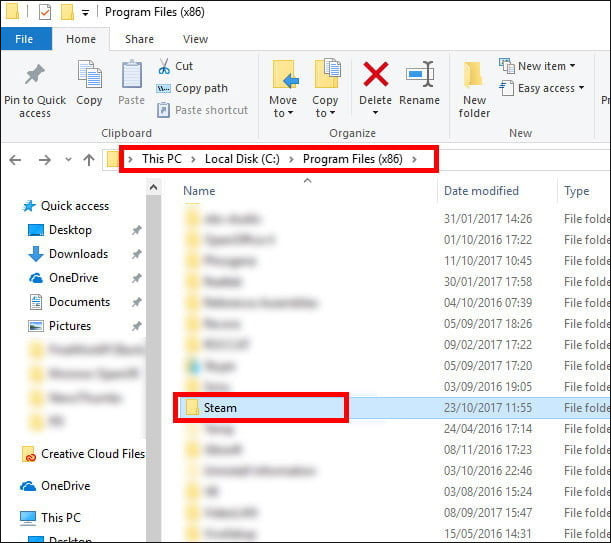The width and height of the screenshot is (611, 543).
Task: Expand chevron after Local Disk (C:) breadcrumb
Action: (x=291, y=159)
